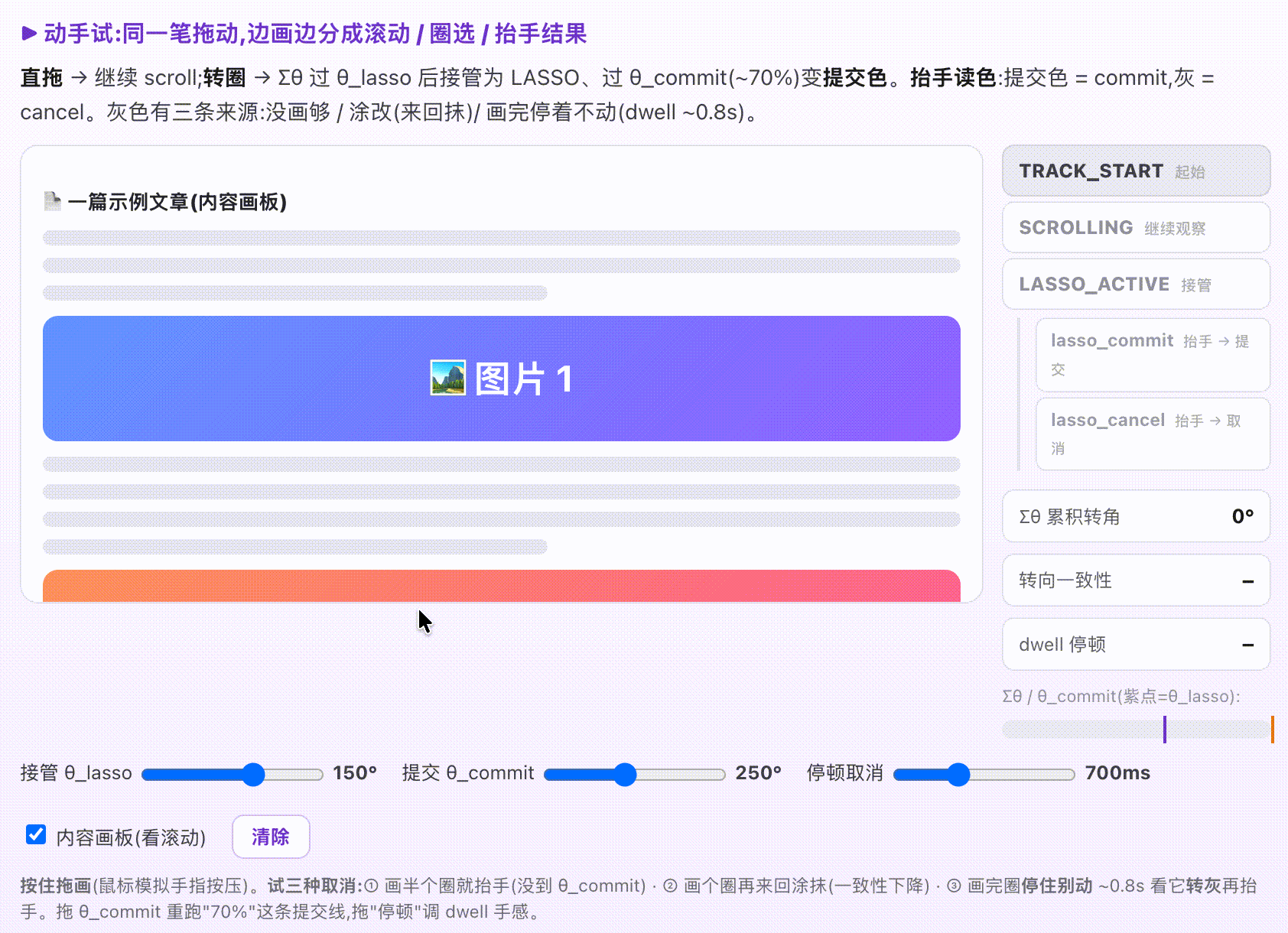Click the document icon beside 一篇示例文章
1288x933 pixels.
[52, 201]
